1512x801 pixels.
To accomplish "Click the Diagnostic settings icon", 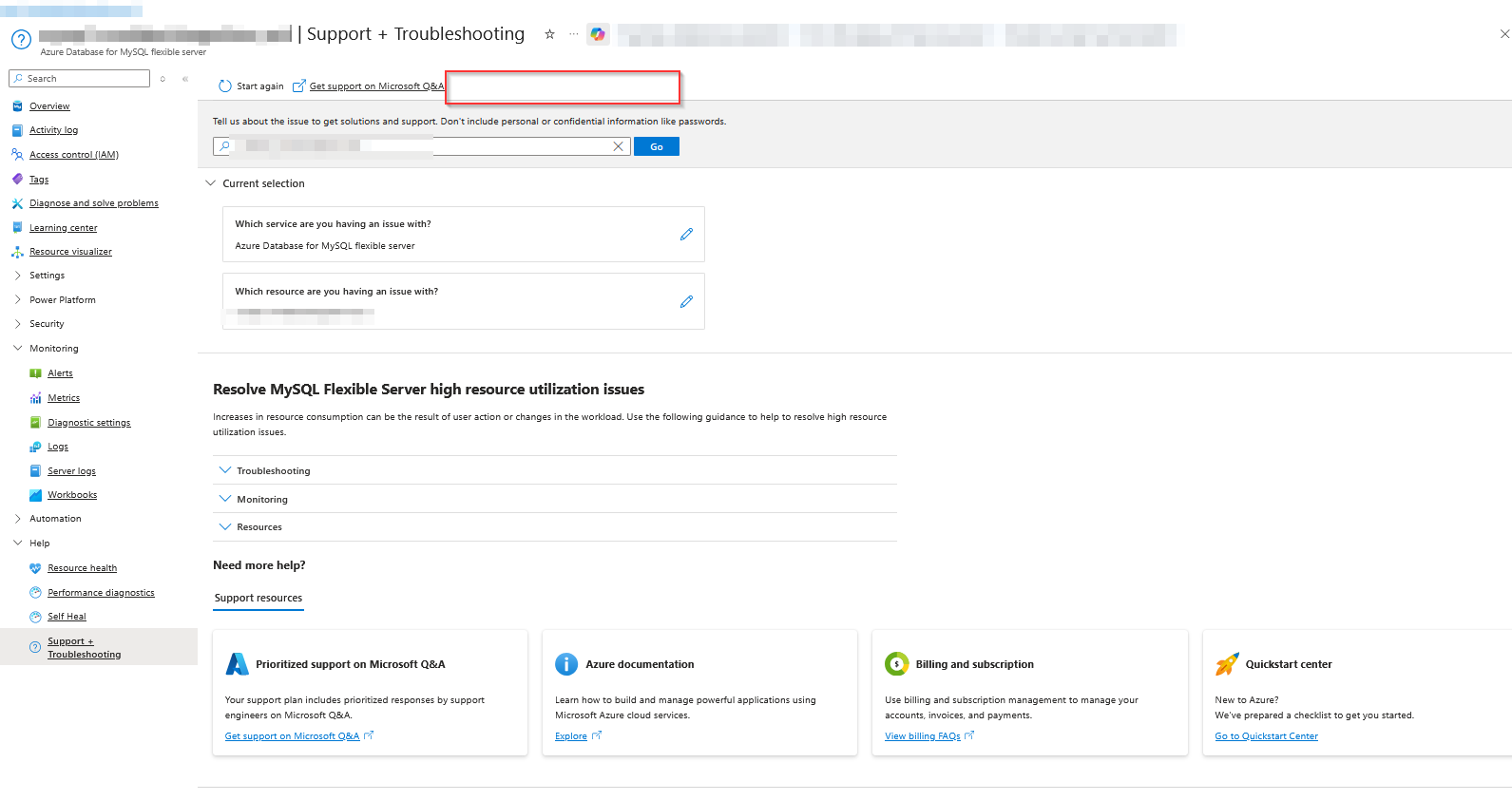I will 35,423.
